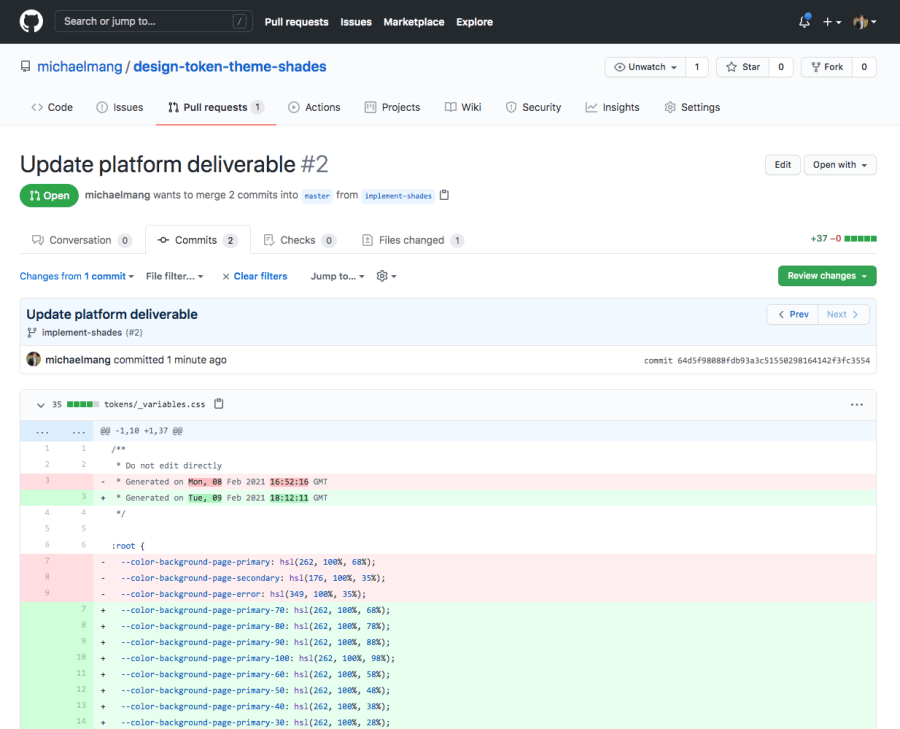Star the repository
This screenshot has width=900, height=729.
[744, 67]
